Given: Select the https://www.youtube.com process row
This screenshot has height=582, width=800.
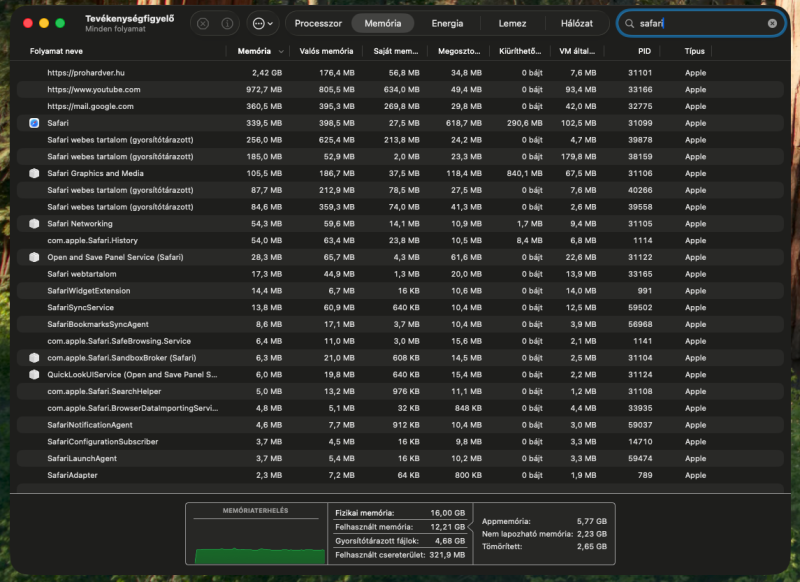Looking at the screenshot, I should pos(400,89).
